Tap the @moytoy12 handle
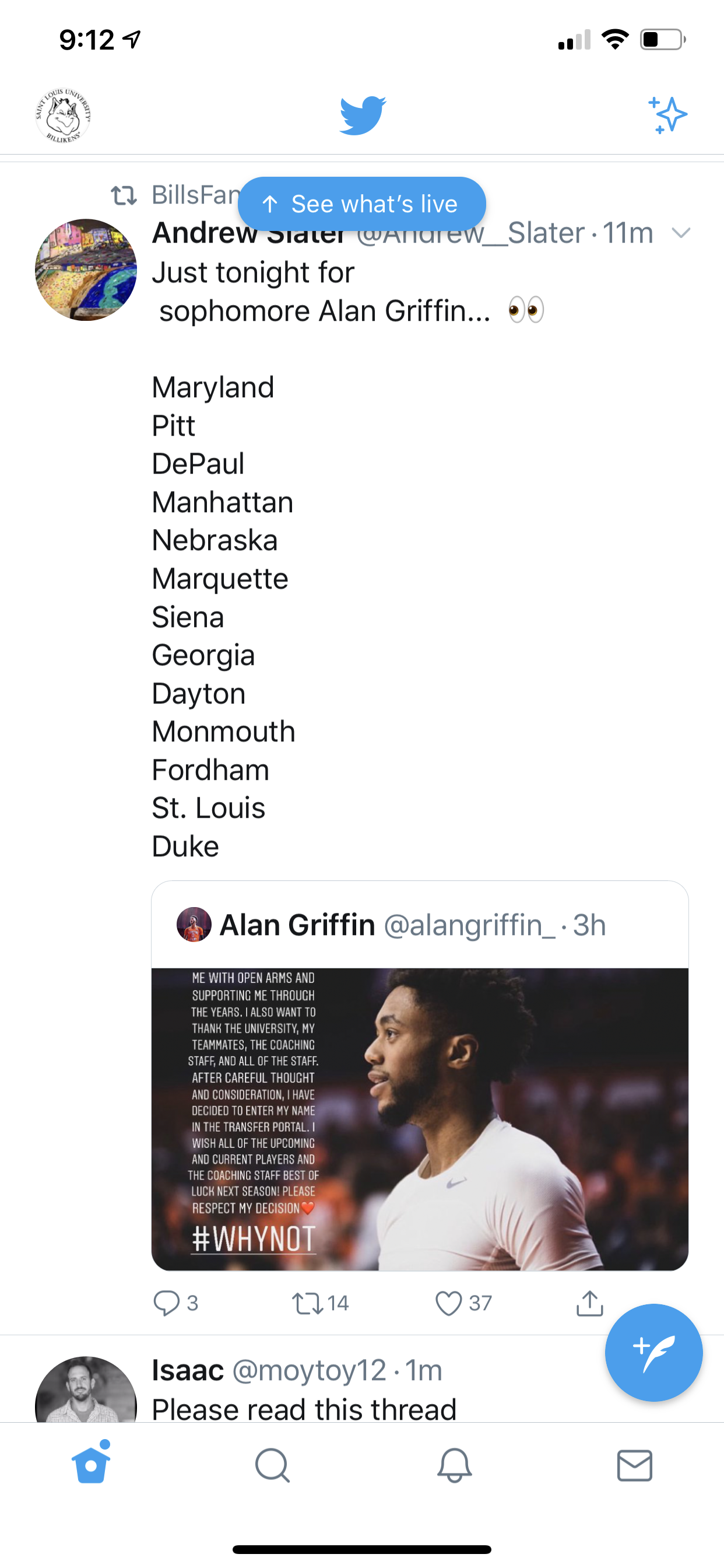Image resolution: width=724 pixels, height=1568 pixels. 309,1370
